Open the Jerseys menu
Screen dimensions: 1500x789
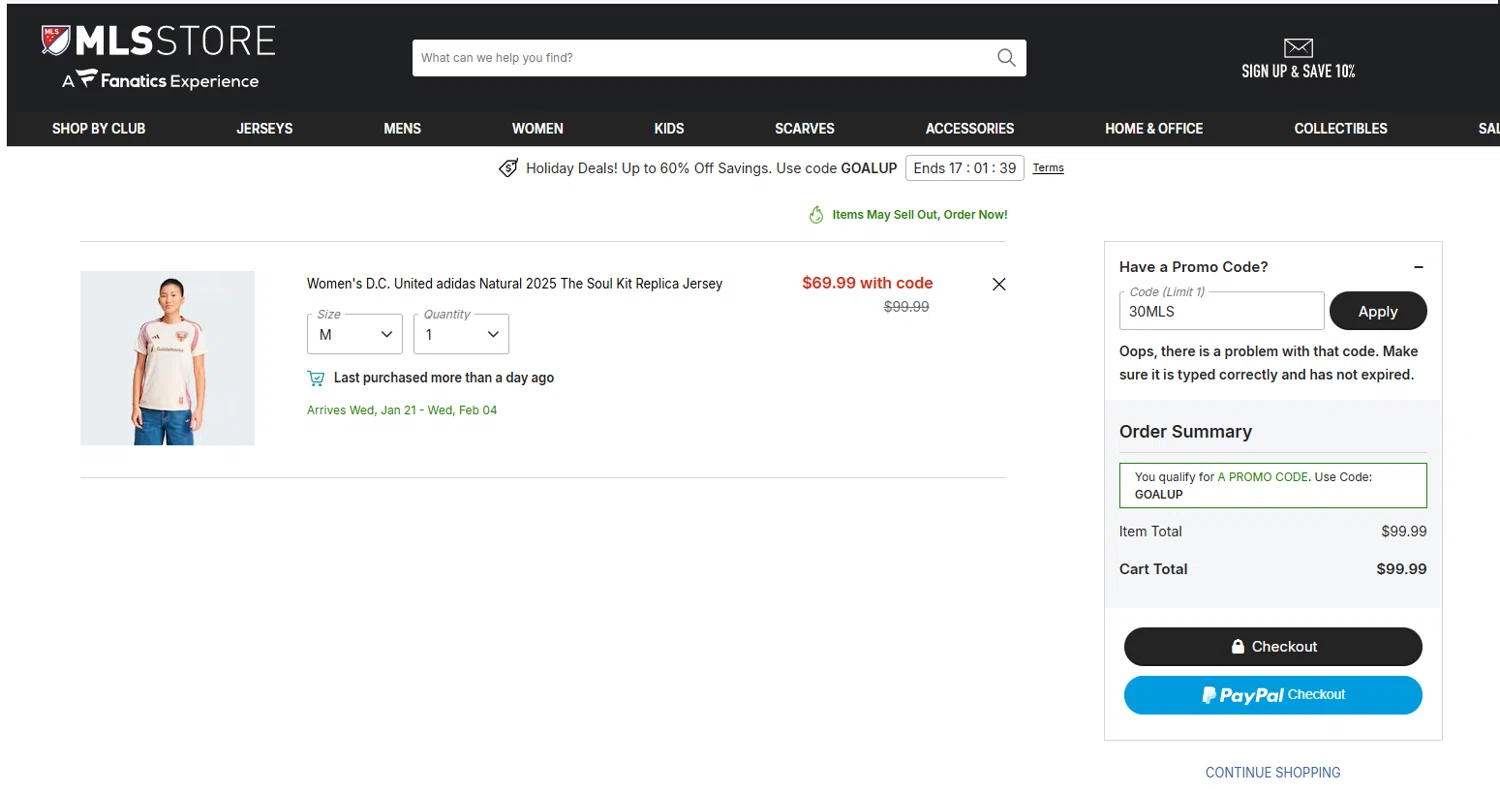[264, 129]
